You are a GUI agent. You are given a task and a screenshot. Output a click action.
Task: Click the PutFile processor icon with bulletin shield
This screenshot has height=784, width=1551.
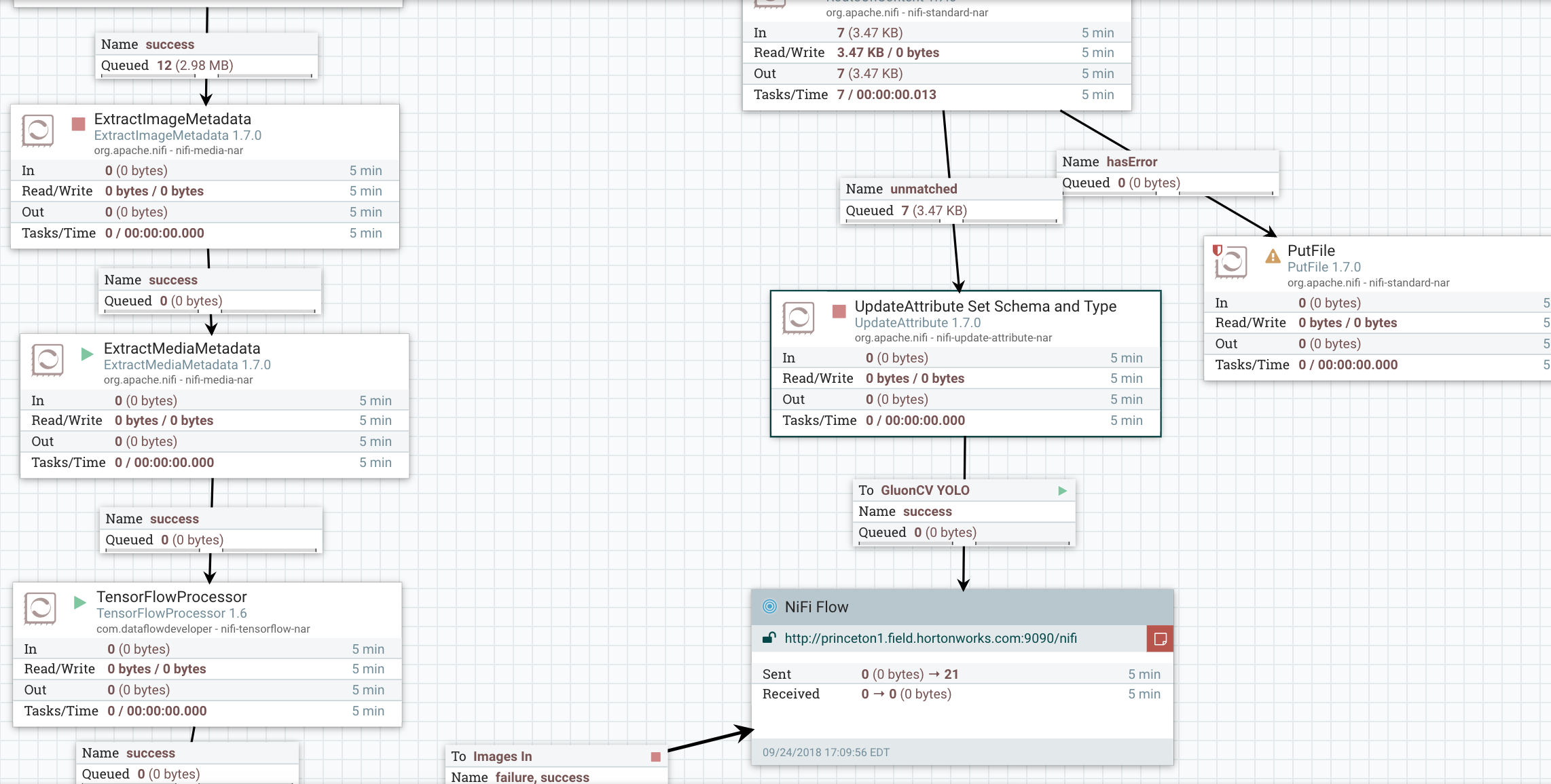(x=1230, y=261)
